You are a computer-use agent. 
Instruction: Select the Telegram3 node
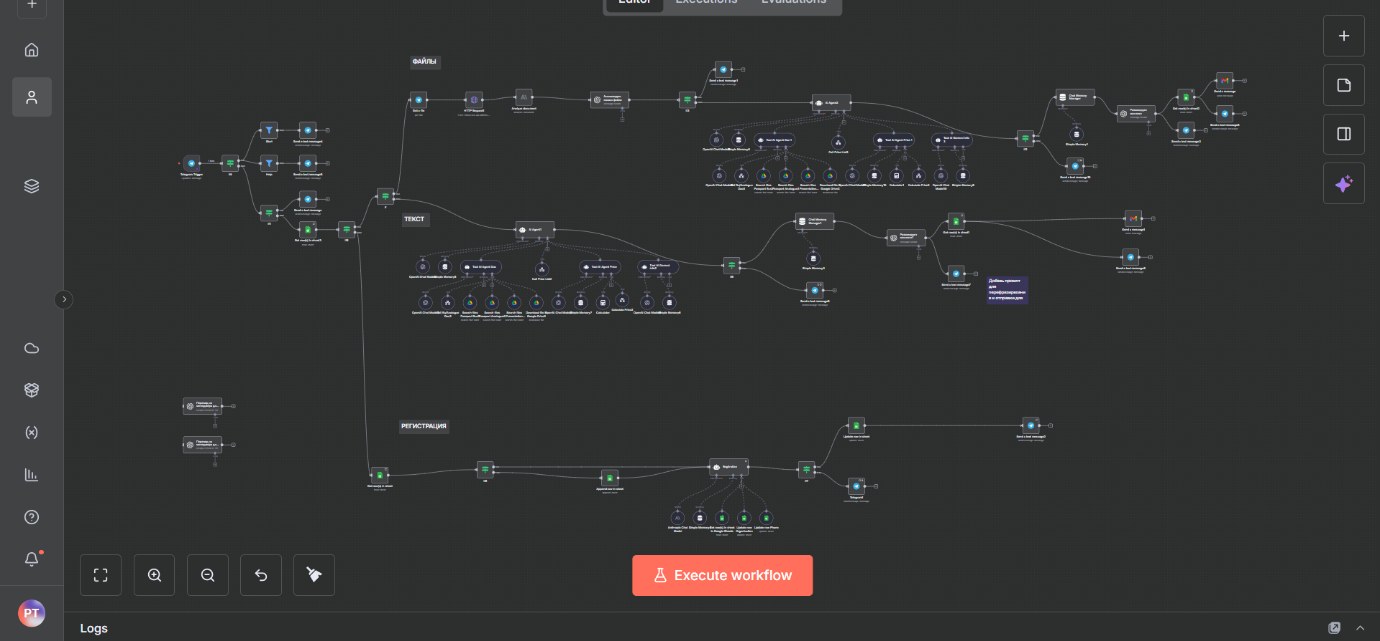coord(856,486)
